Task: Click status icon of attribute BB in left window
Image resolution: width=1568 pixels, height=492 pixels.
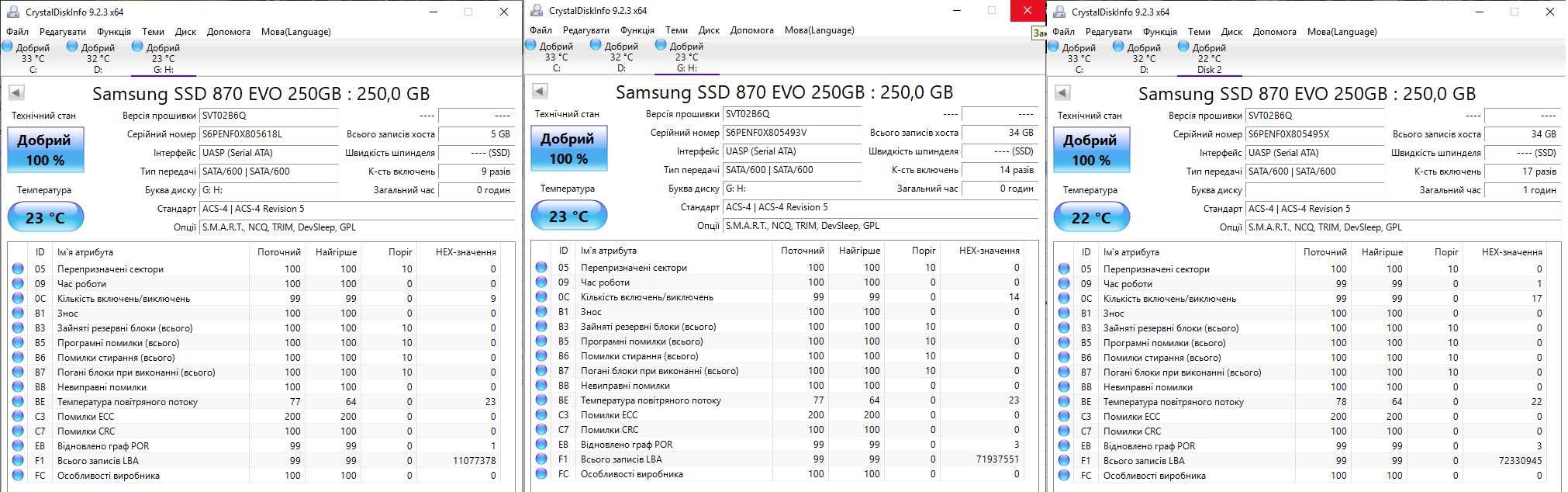Action: point(18,386)
